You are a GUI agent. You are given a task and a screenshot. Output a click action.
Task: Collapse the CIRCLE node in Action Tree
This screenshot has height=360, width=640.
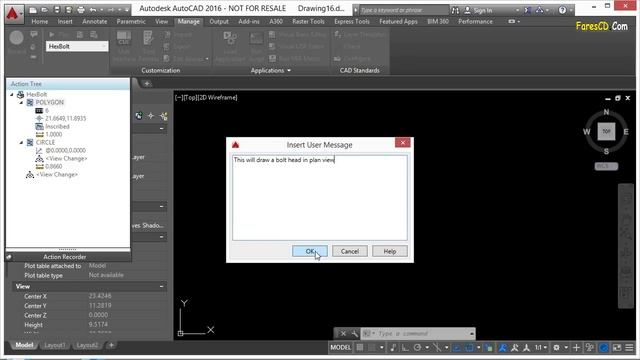(x=21, y=142)
